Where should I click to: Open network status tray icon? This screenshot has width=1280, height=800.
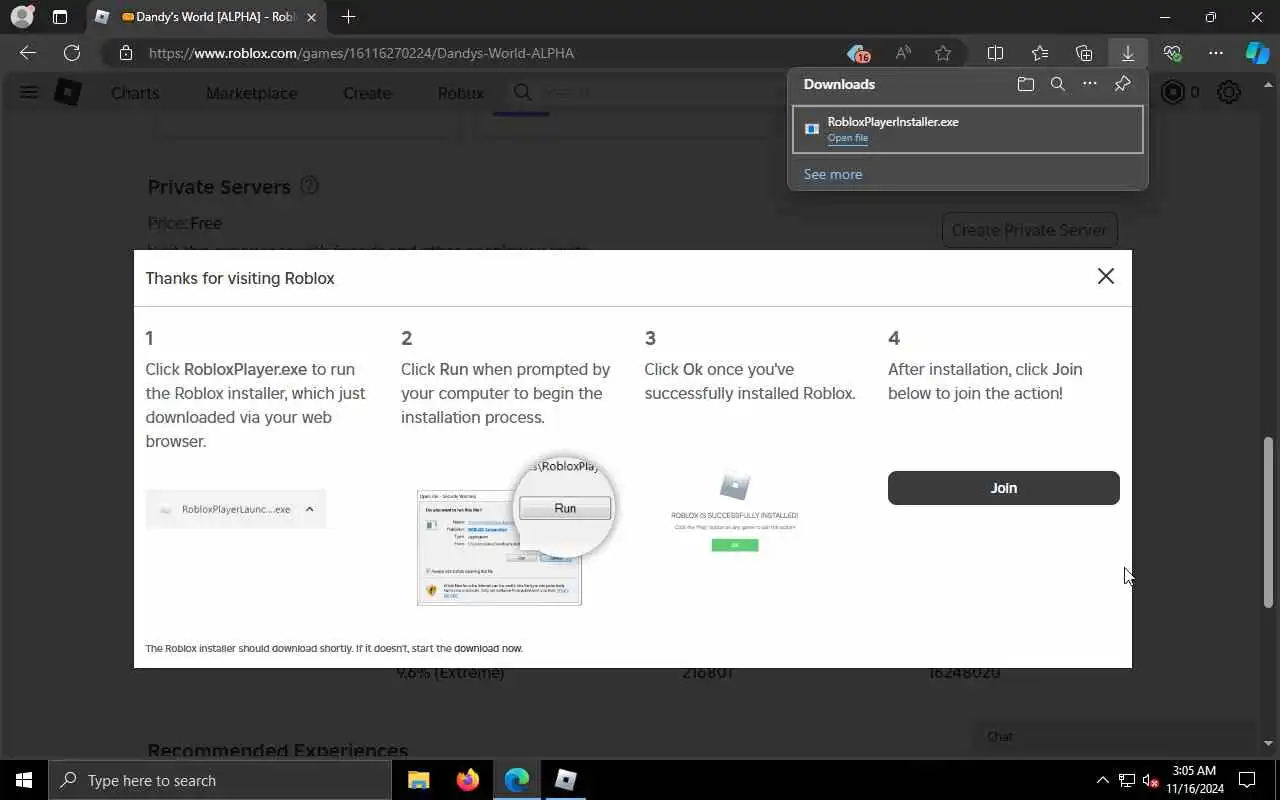[x=1127, y=780]
